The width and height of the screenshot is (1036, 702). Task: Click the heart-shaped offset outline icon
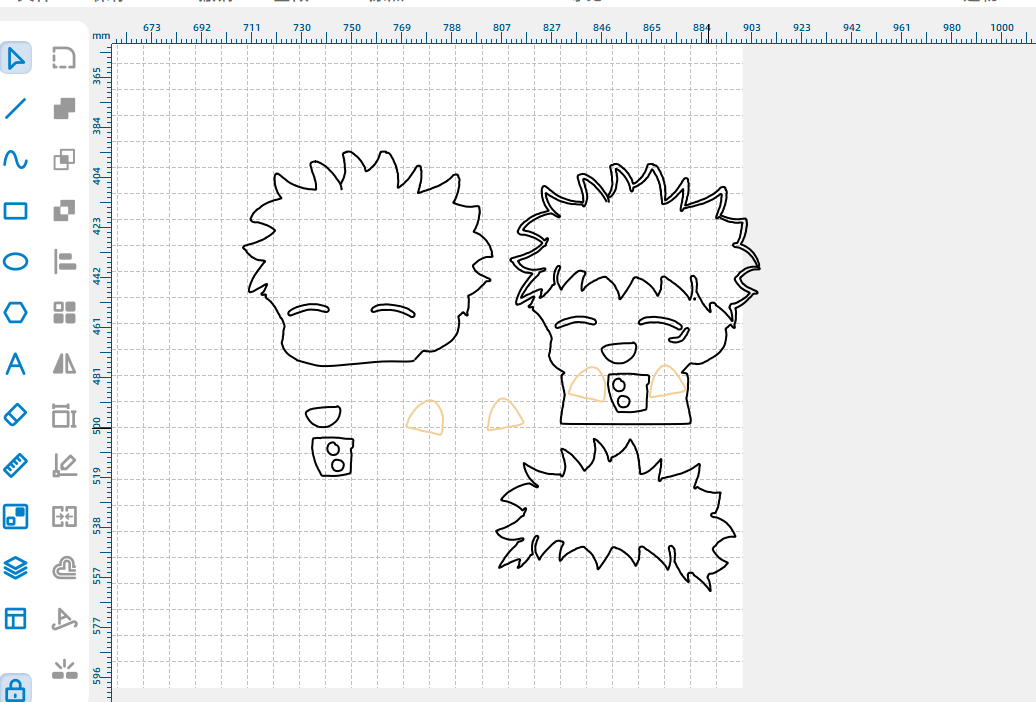click(x=64, y=568)
